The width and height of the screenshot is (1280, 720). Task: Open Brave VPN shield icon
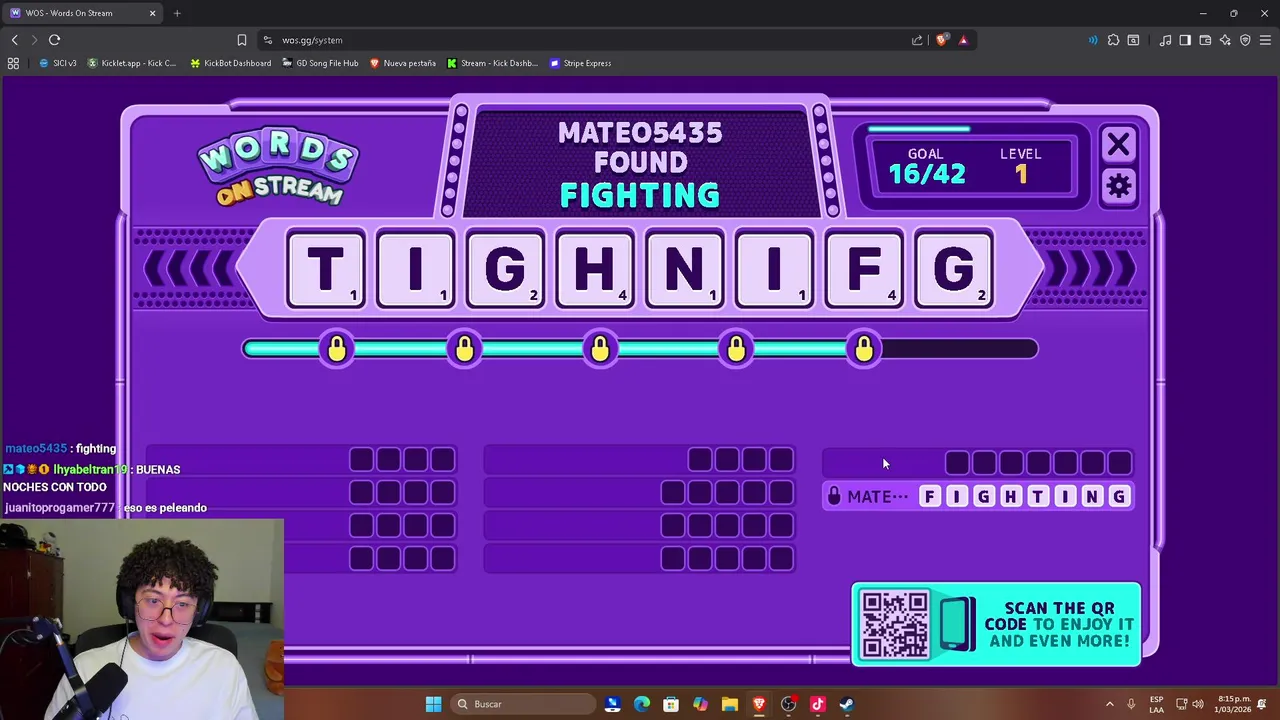pyautogui.click(x=1245, y=40)
